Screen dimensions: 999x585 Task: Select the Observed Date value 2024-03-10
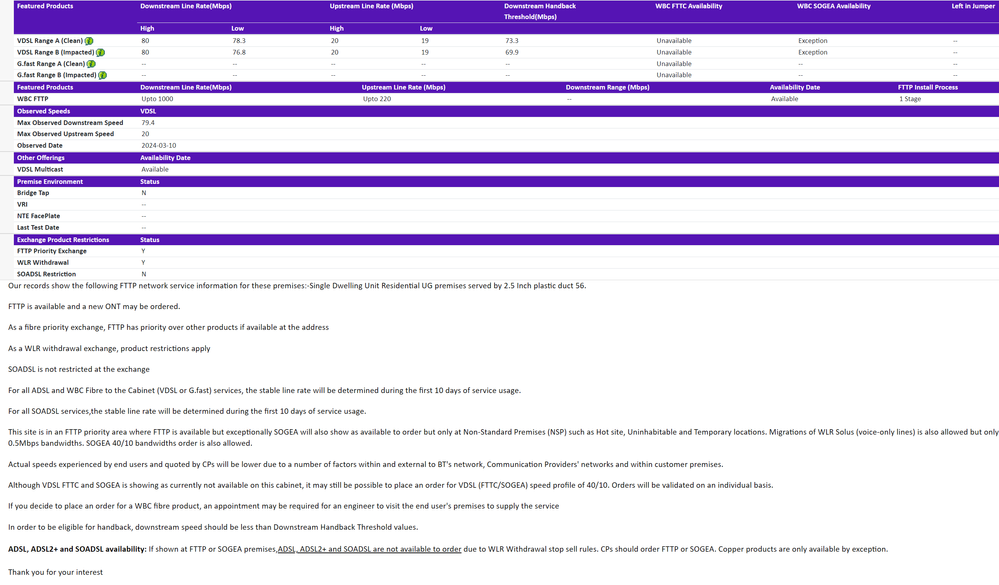click(158, 145)
